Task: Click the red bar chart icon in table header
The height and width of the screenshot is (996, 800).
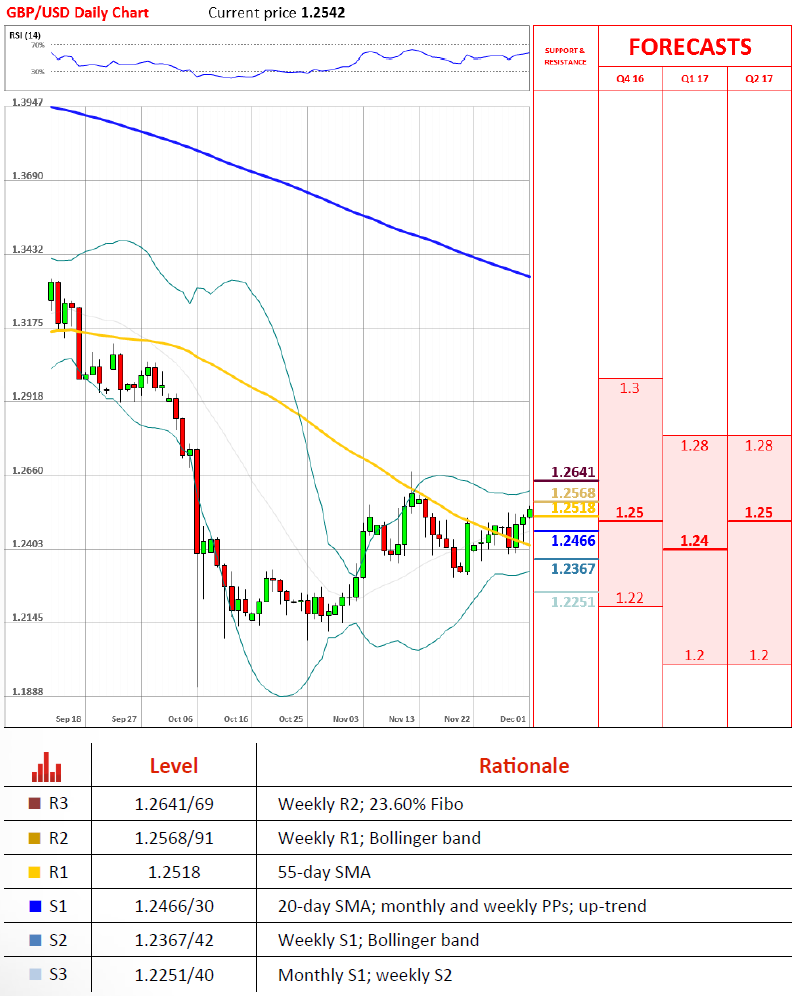Action: point(46,767)
